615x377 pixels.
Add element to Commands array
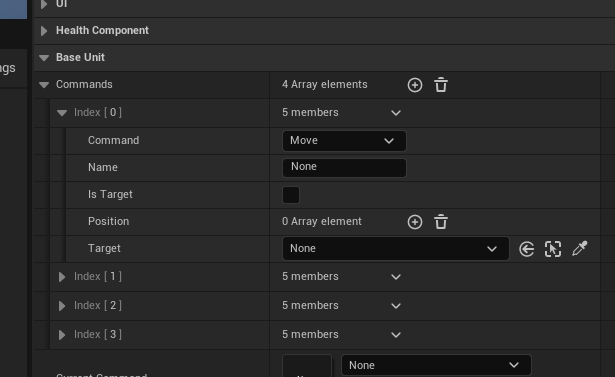(415, 85)
